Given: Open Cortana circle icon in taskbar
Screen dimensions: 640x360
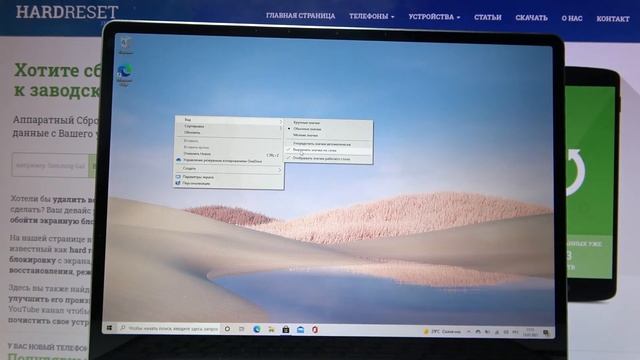Looking at the screenshot, I should pyautogui.click(x=227, y=329).
